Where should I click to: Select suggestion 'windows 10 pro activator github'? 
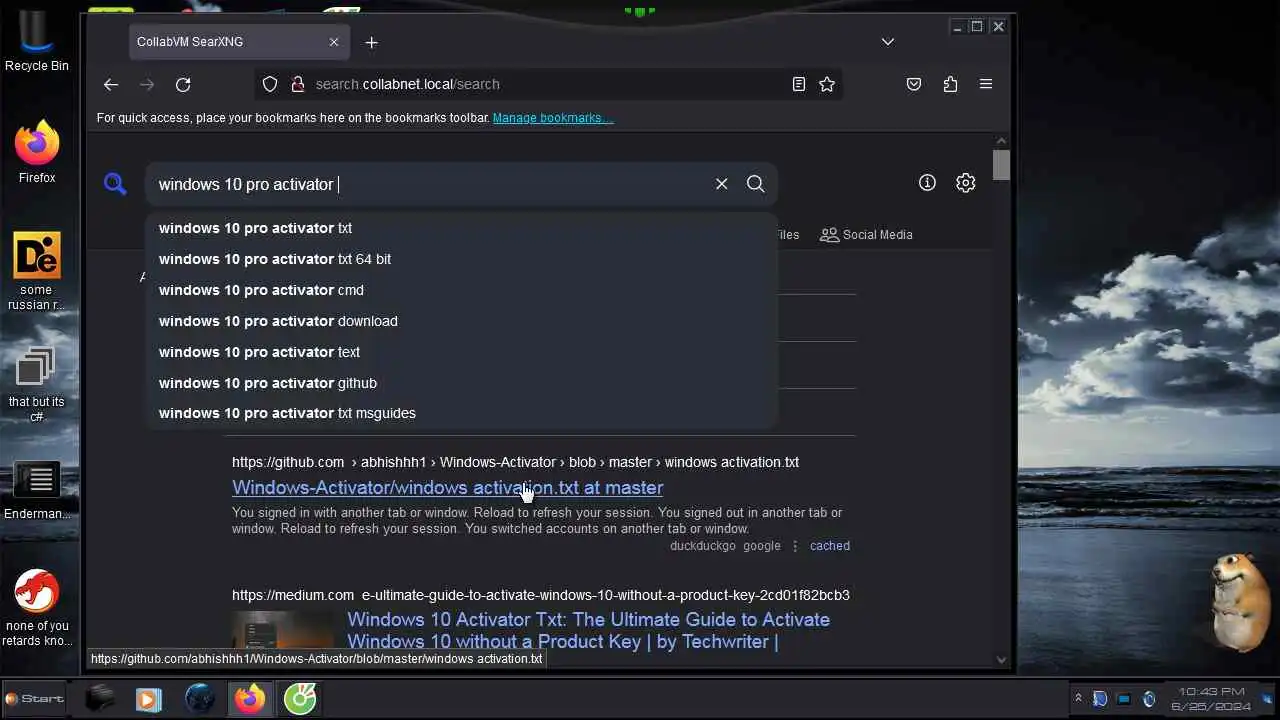[461, 383]
